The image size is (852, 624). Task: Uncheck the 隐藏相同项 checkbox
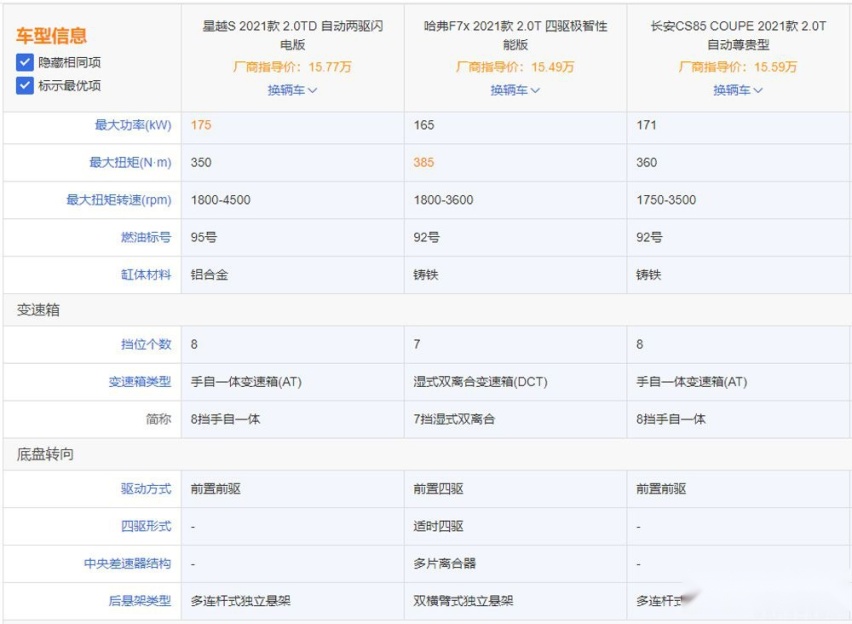25,62
